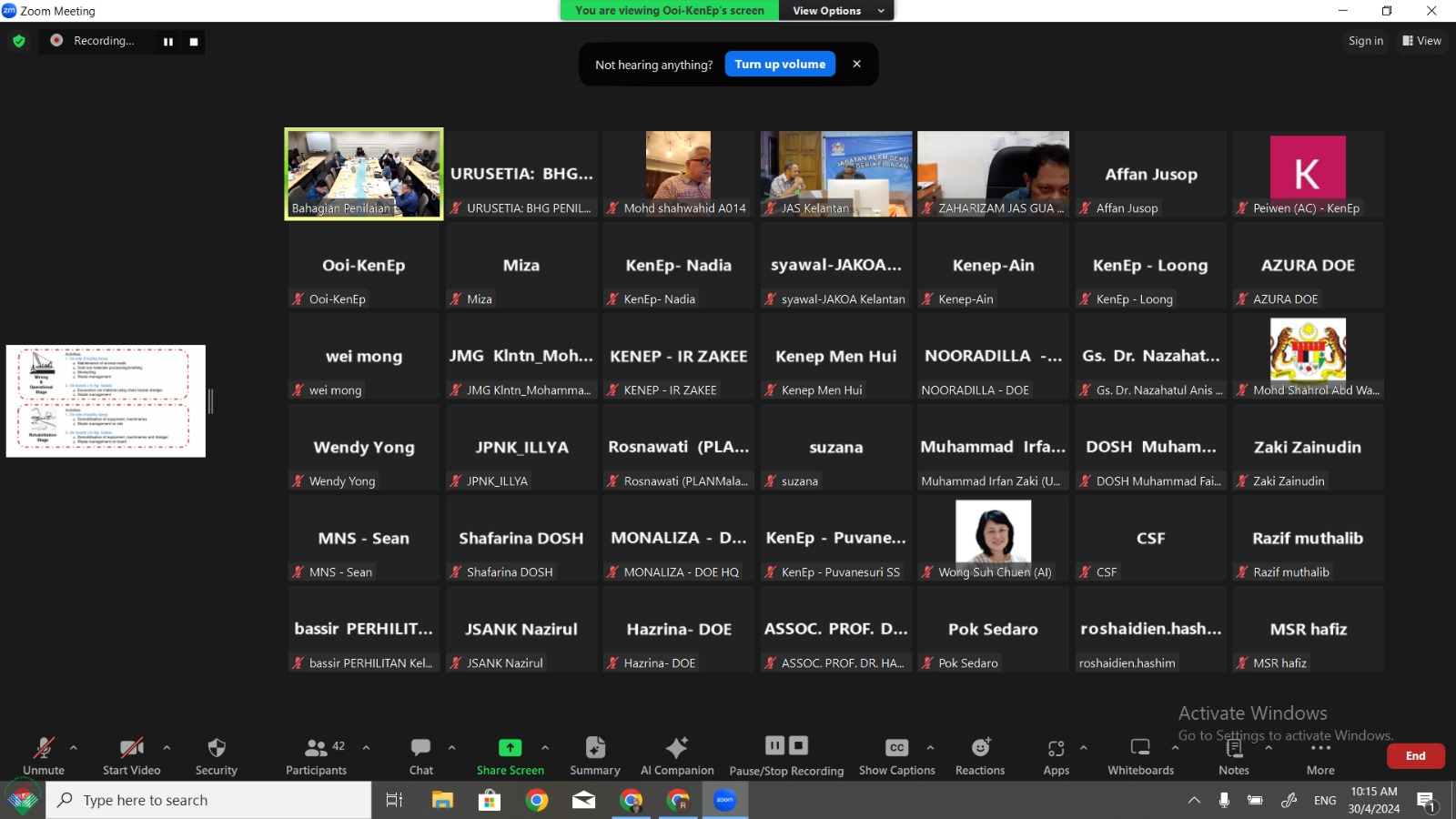
Task: Open the Mail app from the taskbar
Action: pyautogui.click(x=584, y=800)
